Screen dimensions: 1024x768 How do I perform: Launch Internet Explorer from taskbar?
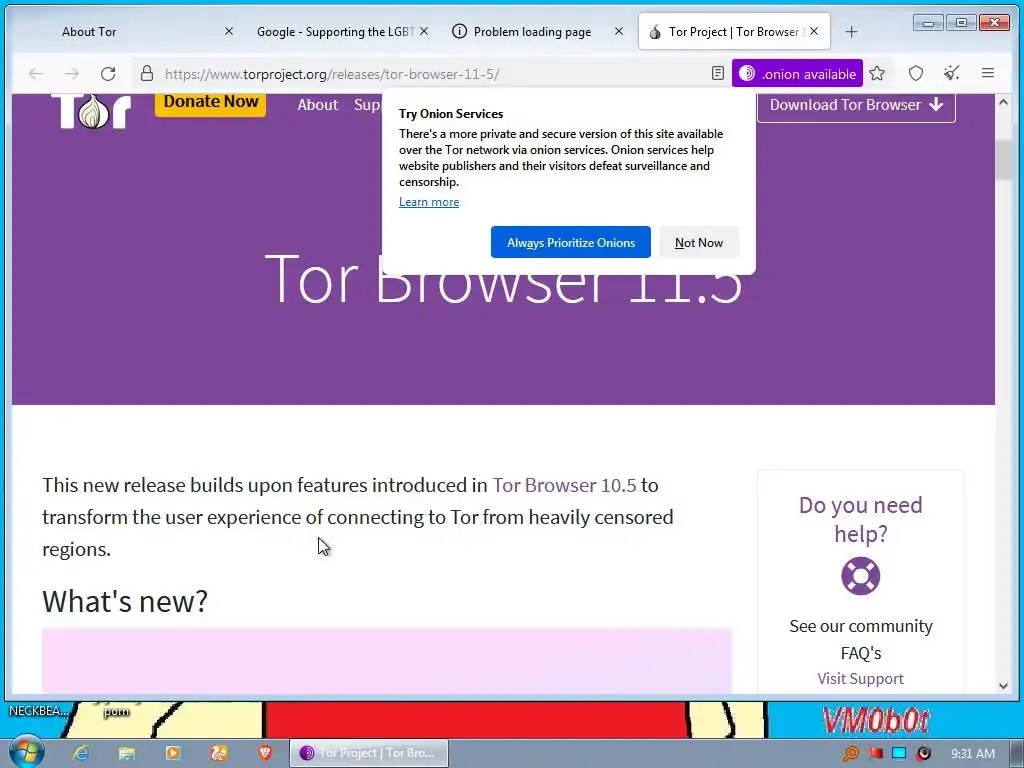81,753
